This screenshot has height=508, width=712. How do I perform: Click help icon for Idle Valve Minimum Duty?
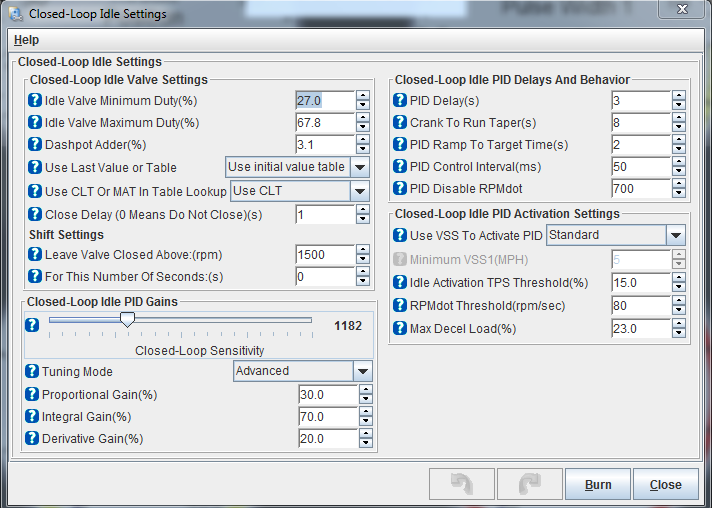pos(35,100)
